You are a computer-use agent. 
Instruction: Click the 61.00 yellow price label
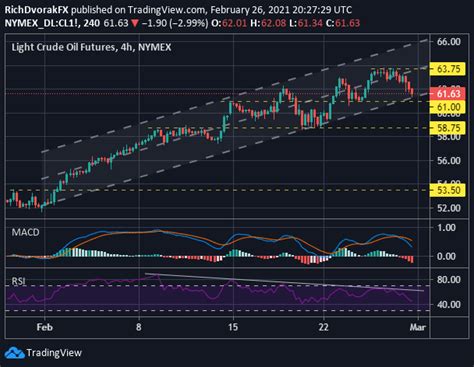pos(448,107)
